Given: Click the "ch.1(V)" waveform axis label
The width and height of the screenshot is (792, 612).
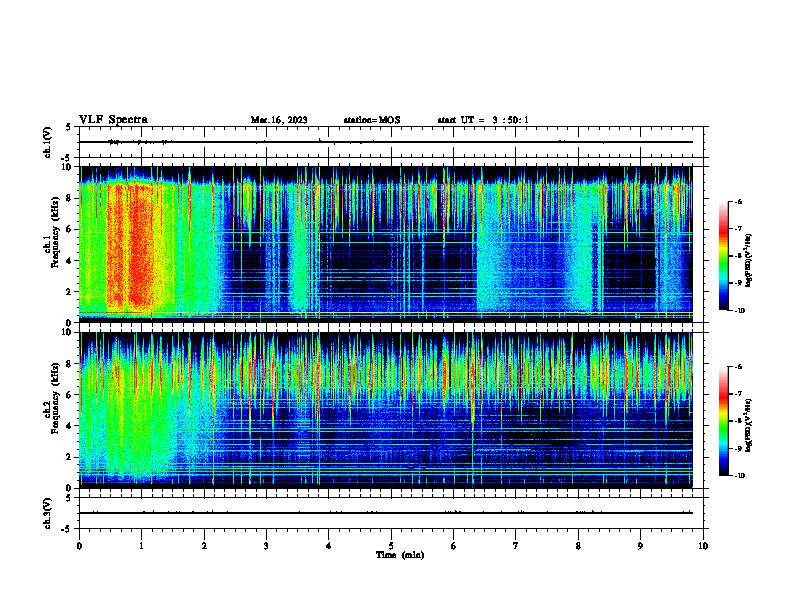Looking at the screenshot, I should coord(48,142).
